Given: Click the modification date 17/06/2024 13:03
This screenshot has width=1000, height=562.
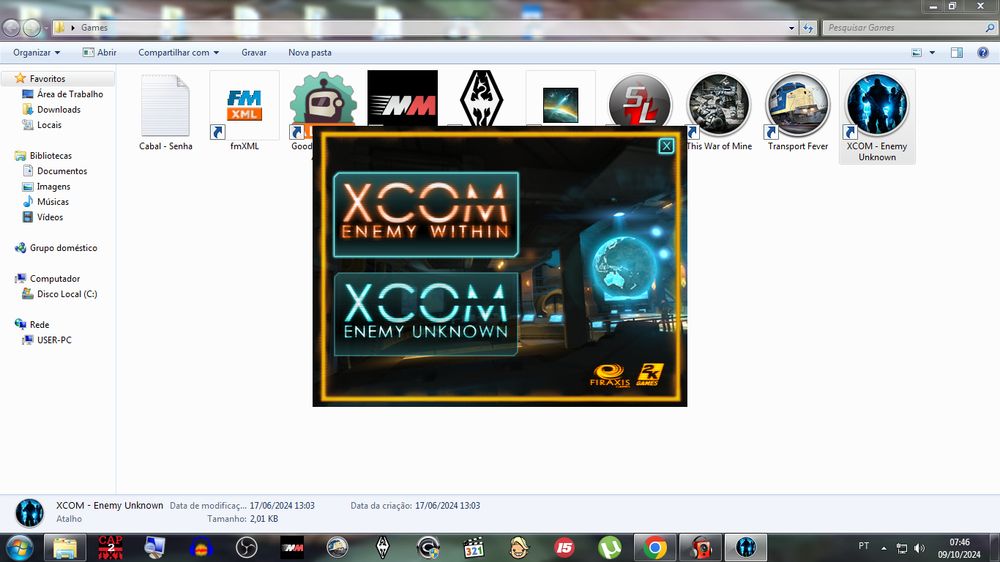Looking at the screenshot, I should (282, 505).
